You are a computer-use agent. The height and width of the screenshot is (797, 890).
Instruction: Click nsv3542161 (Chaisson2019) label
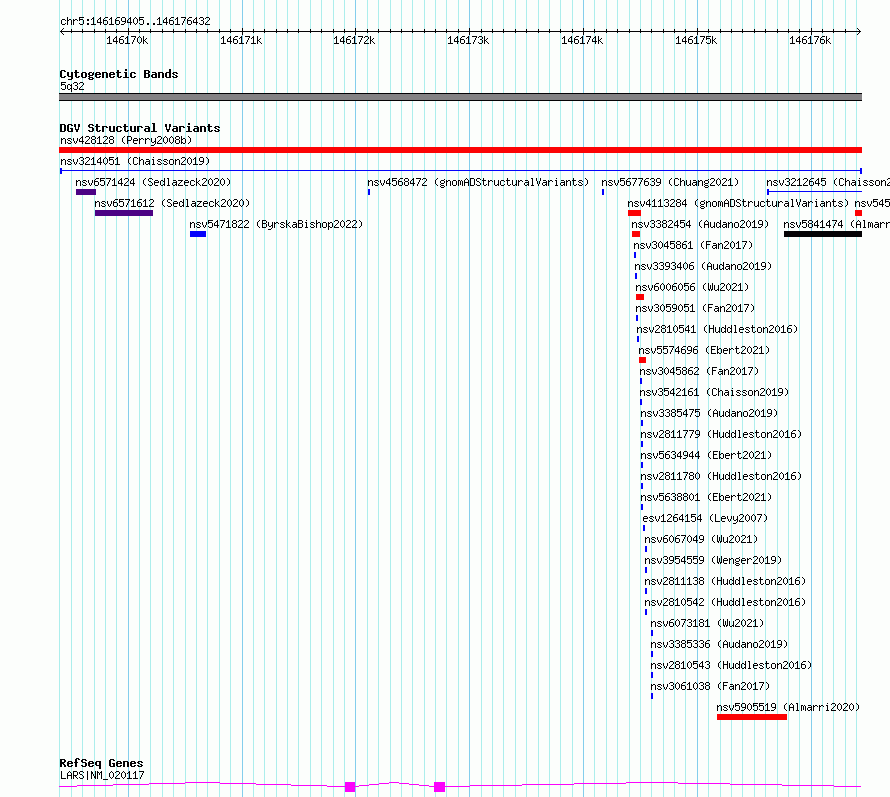click(x=714, y=392)
